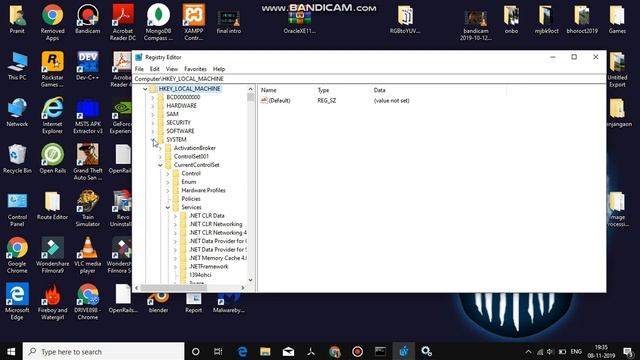Select the (Default) value icon in Registry Editor
This screenshot has height=360, width=640.
point(264,100)
